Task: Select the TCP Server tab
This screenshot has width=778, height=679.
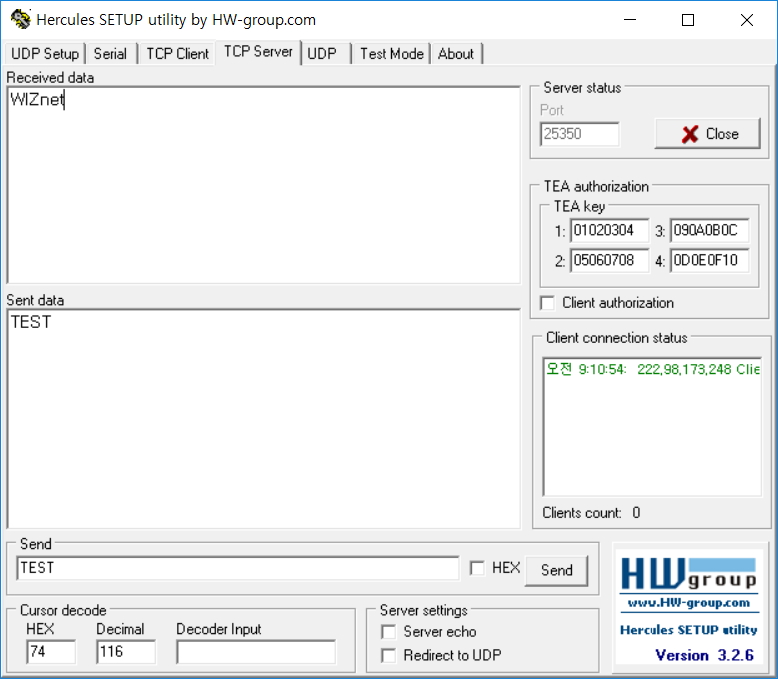Action: [258, 52]
